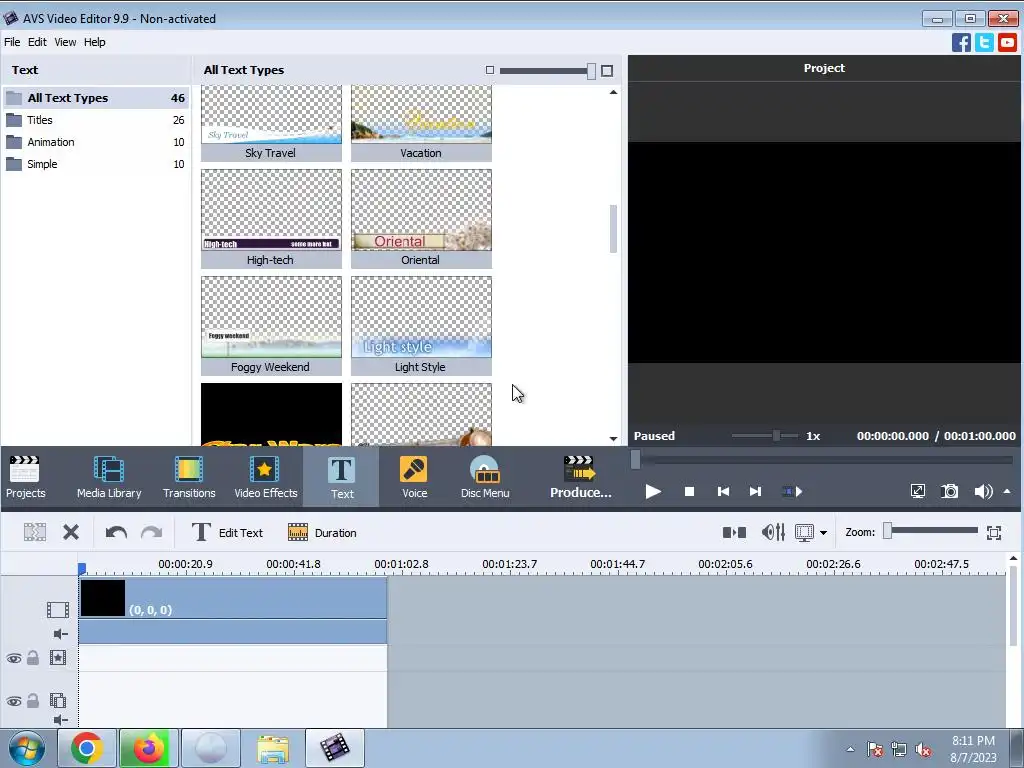Viewport: 1024px width, 768px height.
Task: Select the Oriental text preset
Action: (421, 219)
